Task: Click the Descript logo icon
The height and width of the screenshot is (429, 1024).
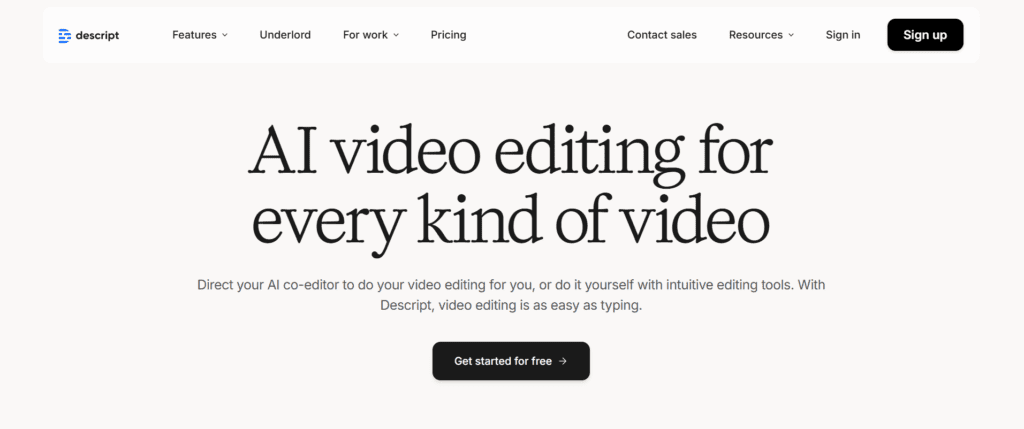Action: pyautogui.click(x=65, y=35)
